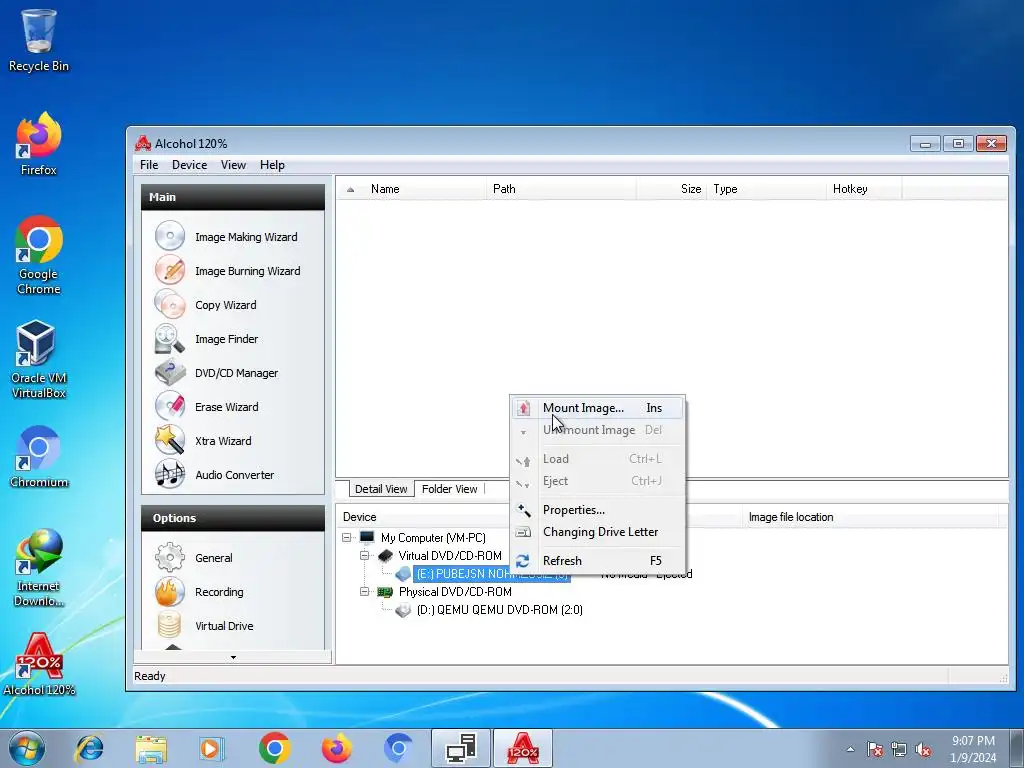Viewport: 1024px width, 768px height.
Task: Open Windows Start menu orb
Action: 27,748
